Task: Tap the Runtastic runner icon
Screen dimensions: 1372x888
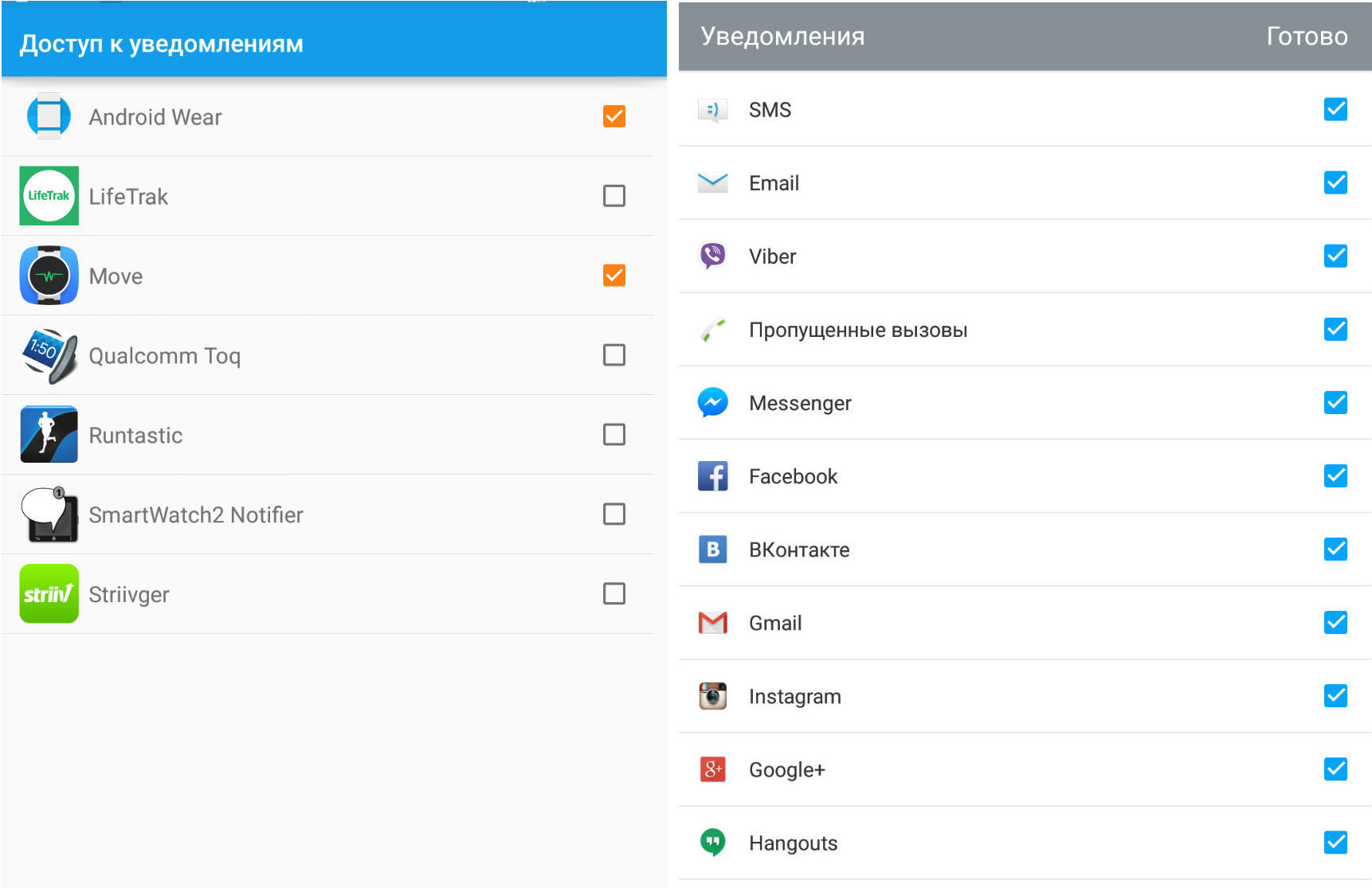Action: [x=49, y=435]
